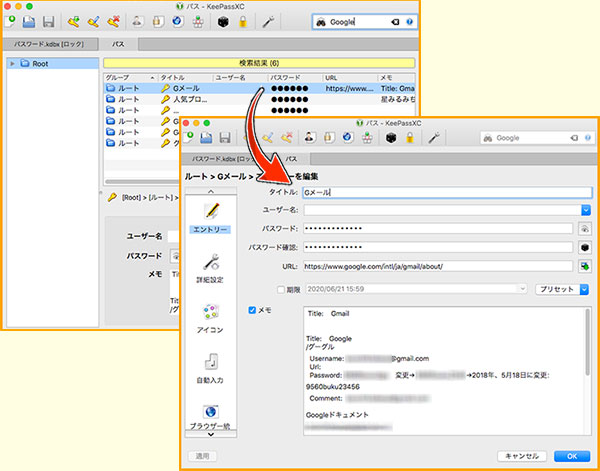Lock databases padlock icon in back window
600x471 pixels.
pos(243,22)
